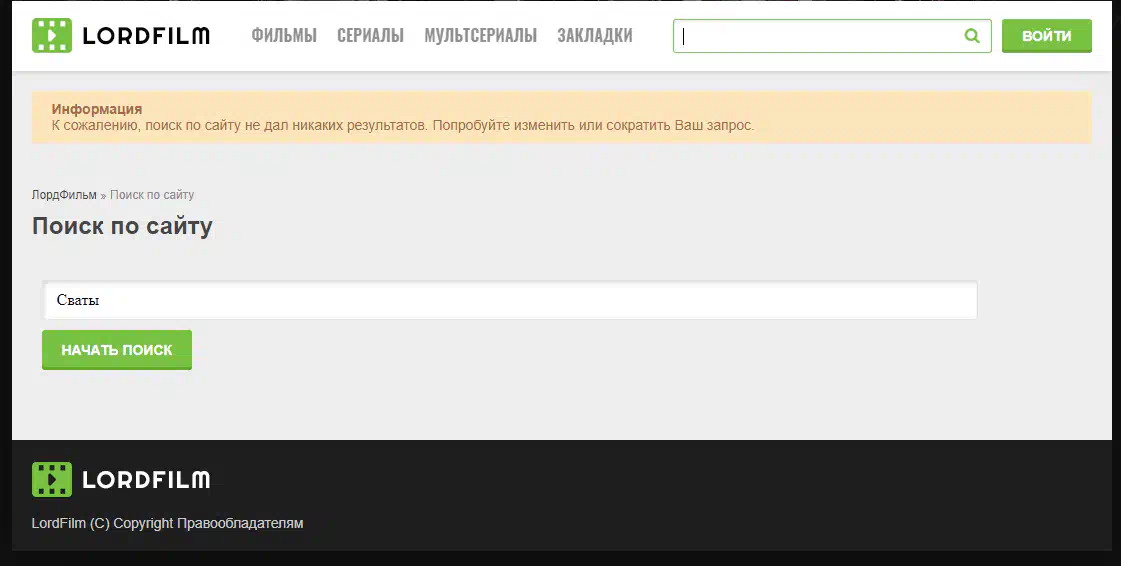Click the no-results message starting К сожалению
This screenshot has width=1121, height=566.
[x=403, y=126]
